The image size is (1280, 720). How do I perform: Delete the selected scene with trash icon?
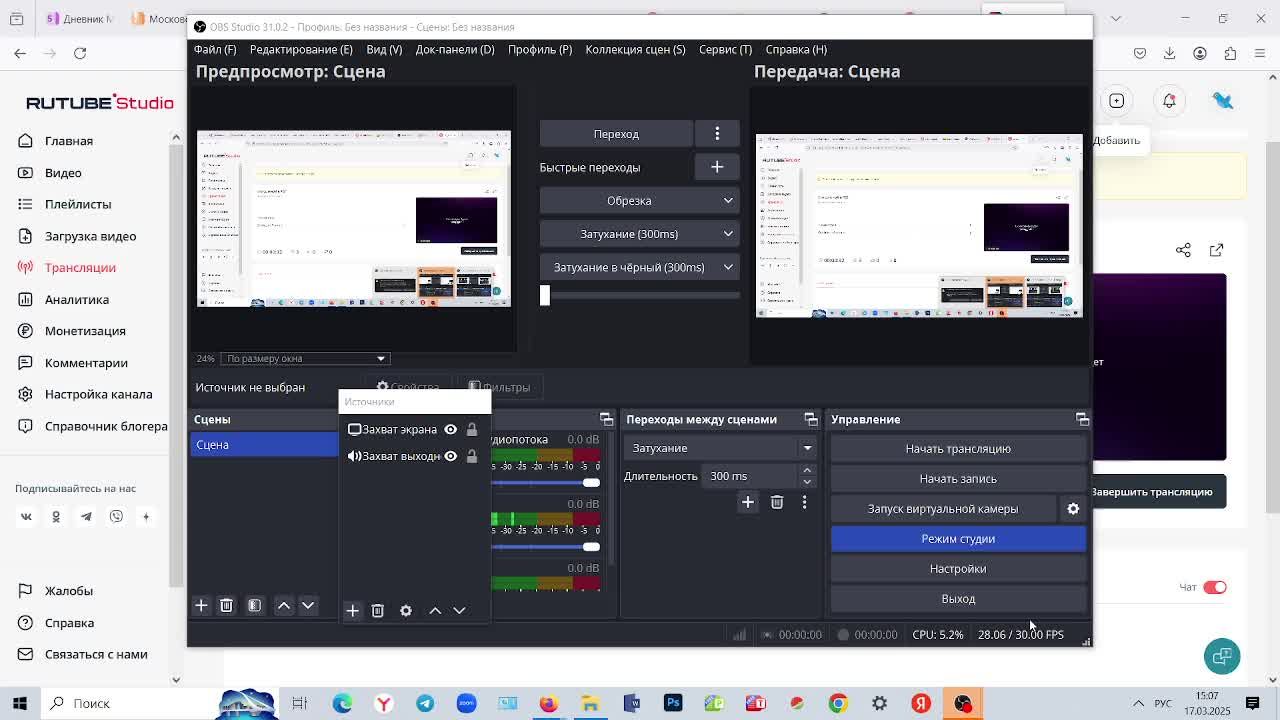pos(226,605)
